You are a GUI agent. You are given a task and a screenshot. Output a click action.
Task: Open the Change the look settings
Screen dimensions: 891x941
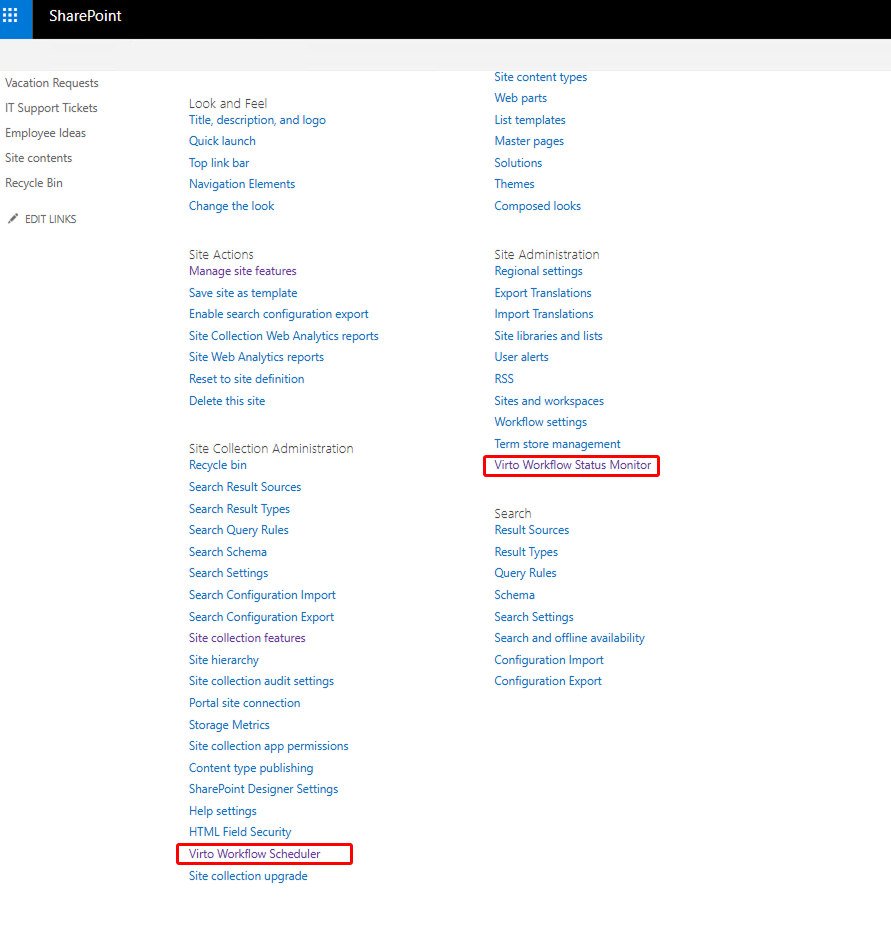[231, 205]
